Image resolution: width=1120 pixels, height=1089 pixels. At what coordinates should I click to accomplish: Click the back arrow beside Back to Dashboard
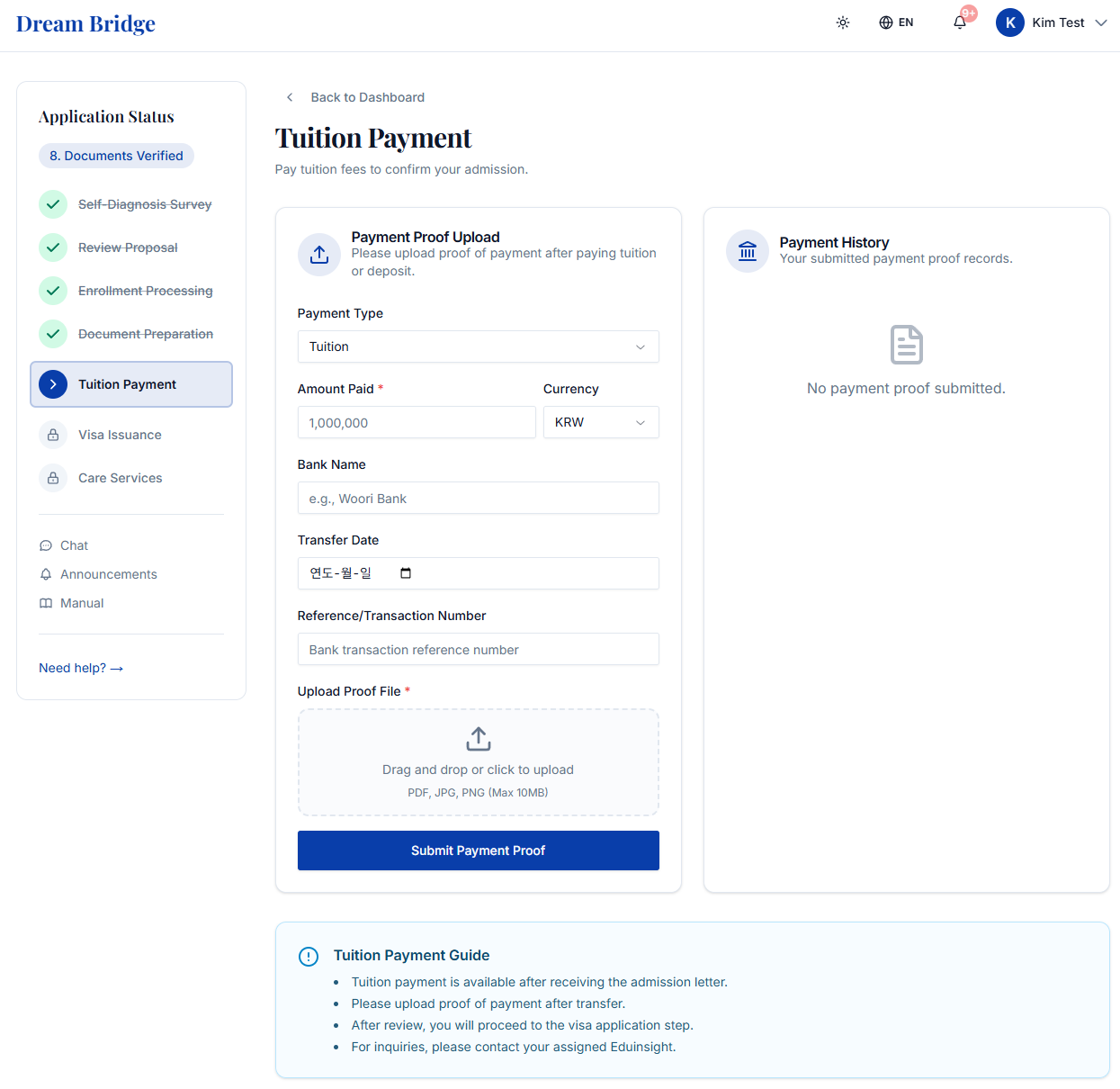(290, 97)
